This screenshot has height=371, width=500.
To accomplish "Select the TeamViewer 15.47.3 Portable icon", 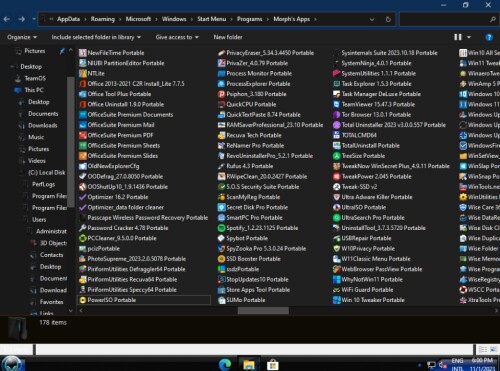I will 336,104.
